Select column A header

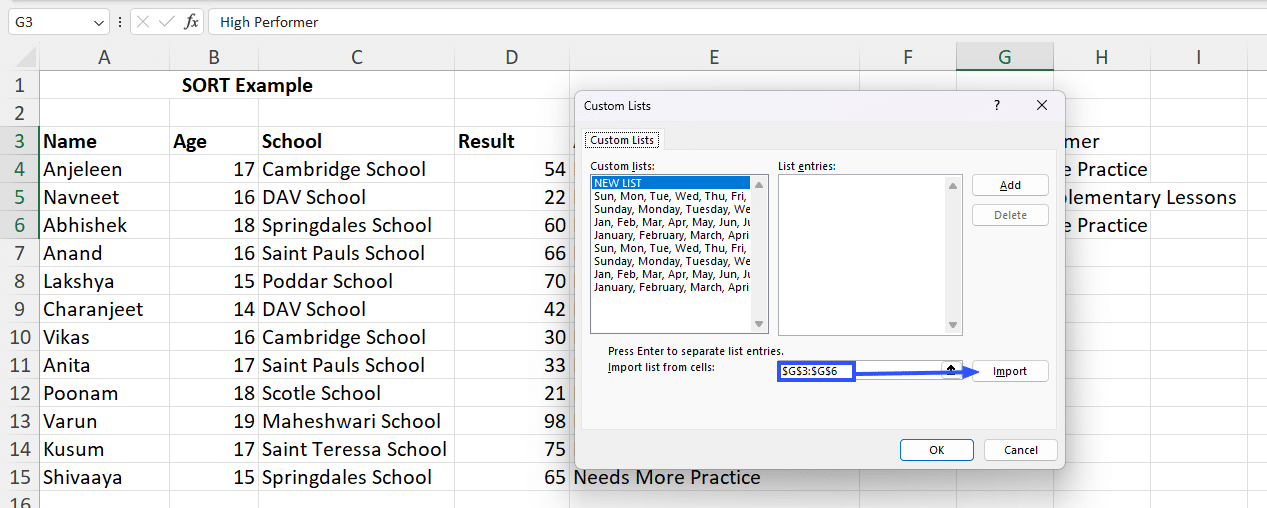104,58
